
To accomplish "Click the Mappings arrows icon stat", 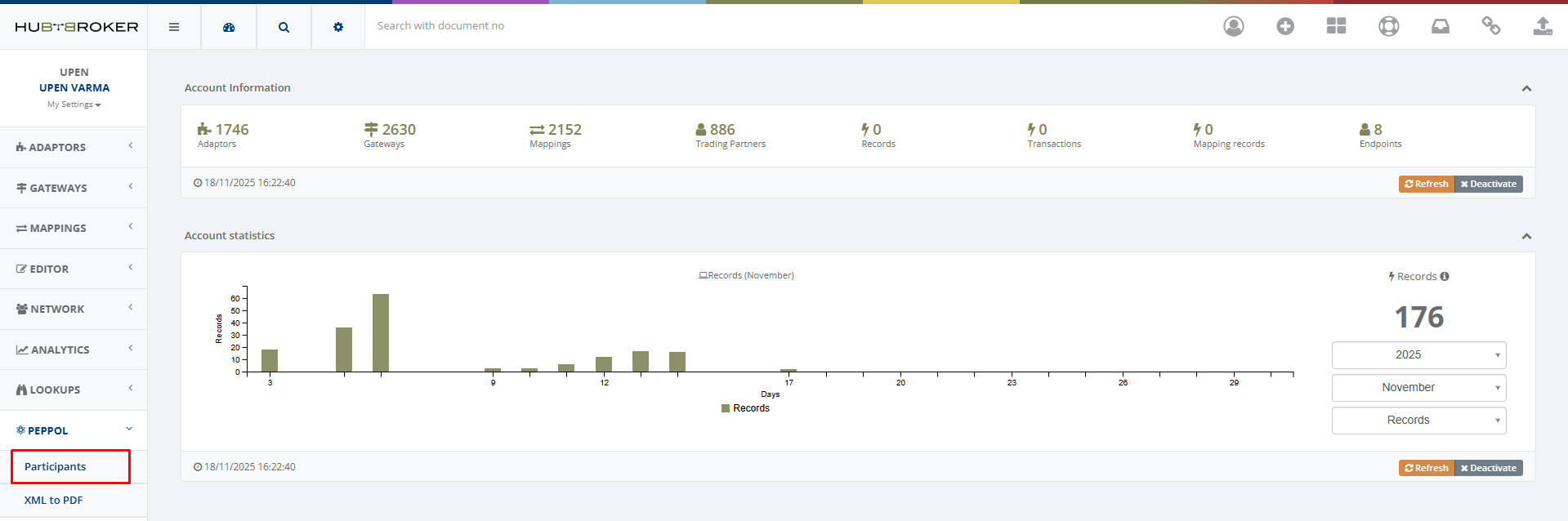I will pyautogui.click(x=537, y=130).
